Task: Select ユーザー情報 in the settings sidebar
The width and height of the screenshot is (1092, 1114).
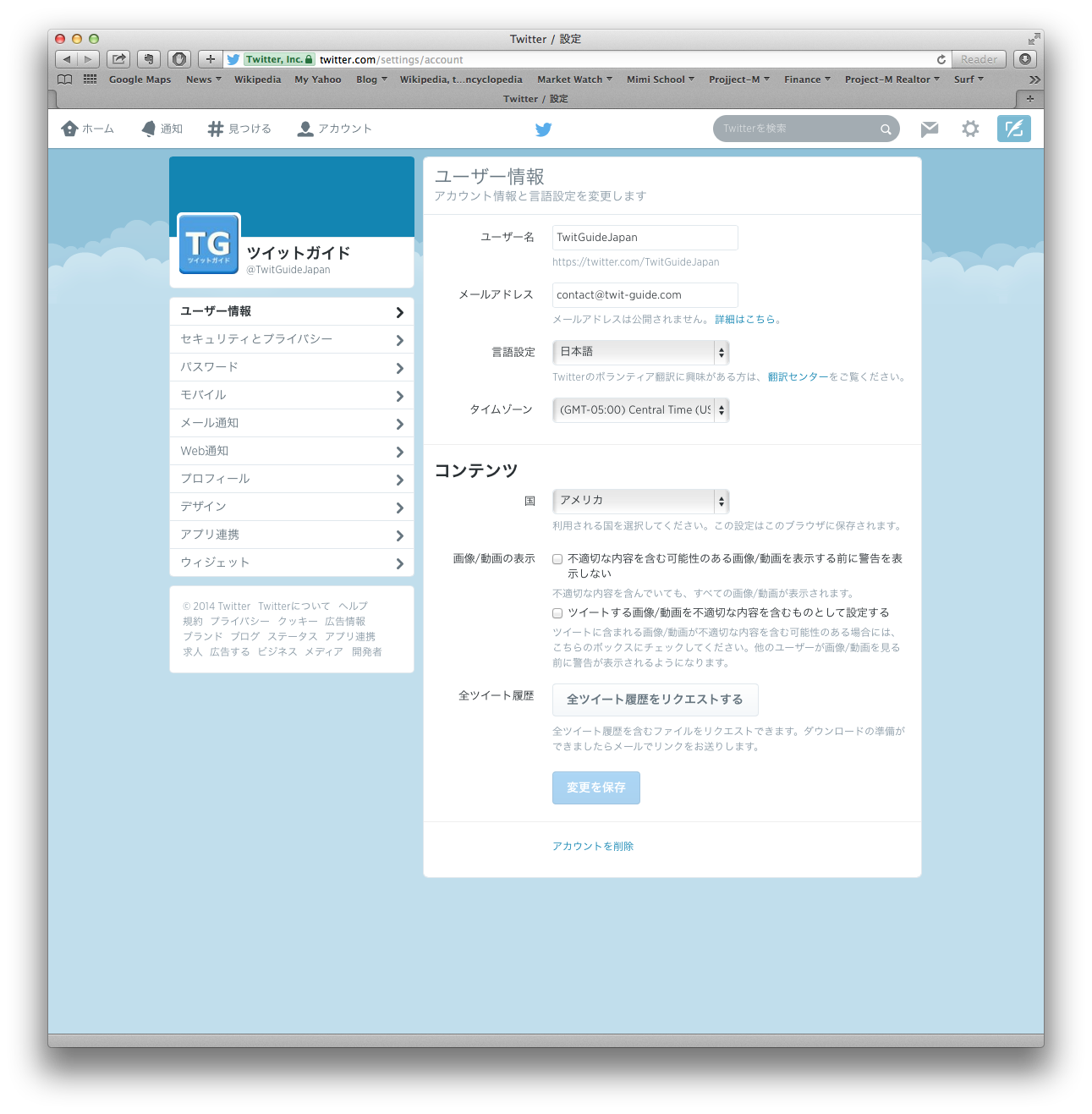Action: 292,311
